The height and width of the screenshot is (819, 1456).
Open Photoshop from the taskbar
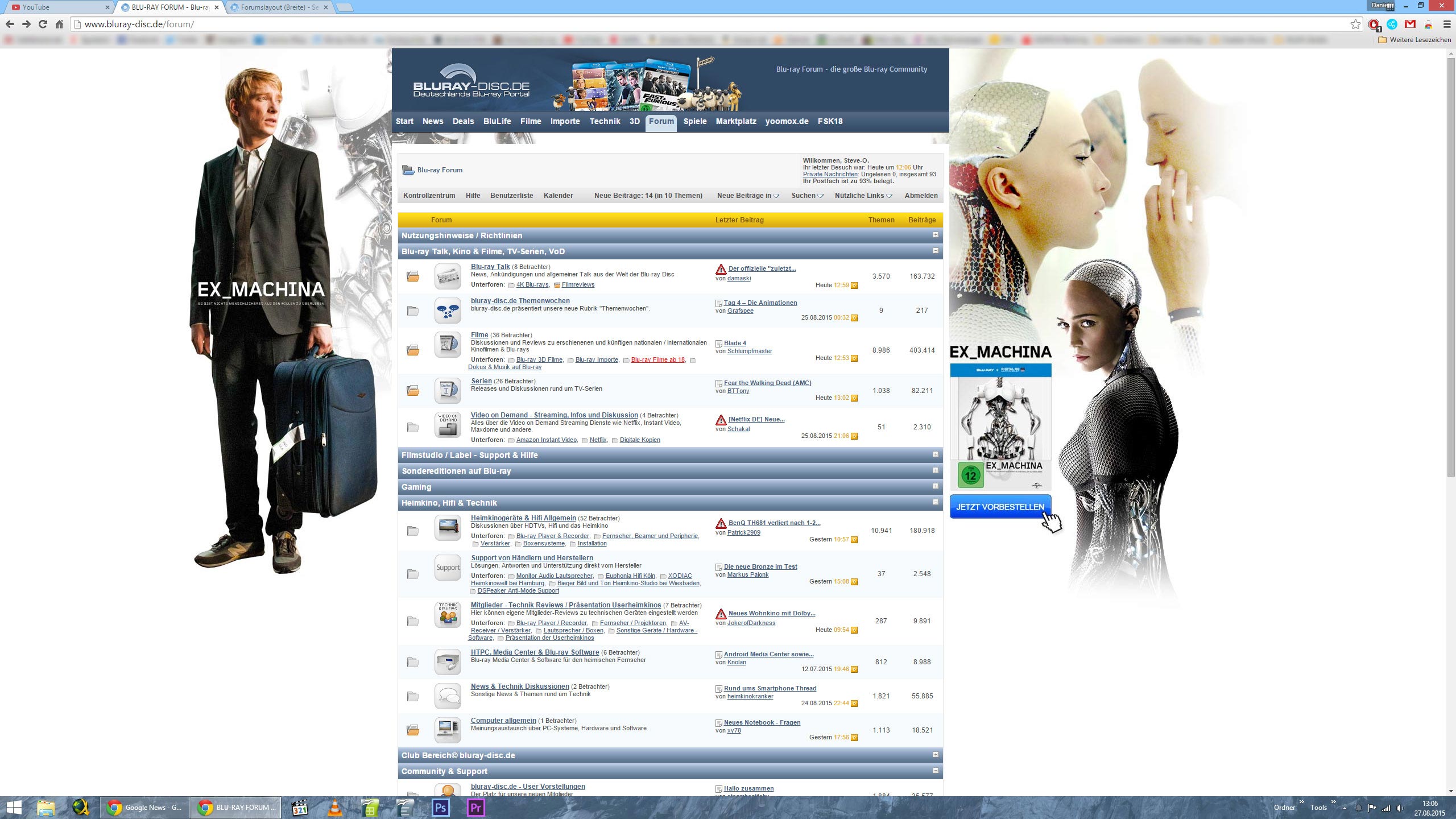tap(440, 807)
